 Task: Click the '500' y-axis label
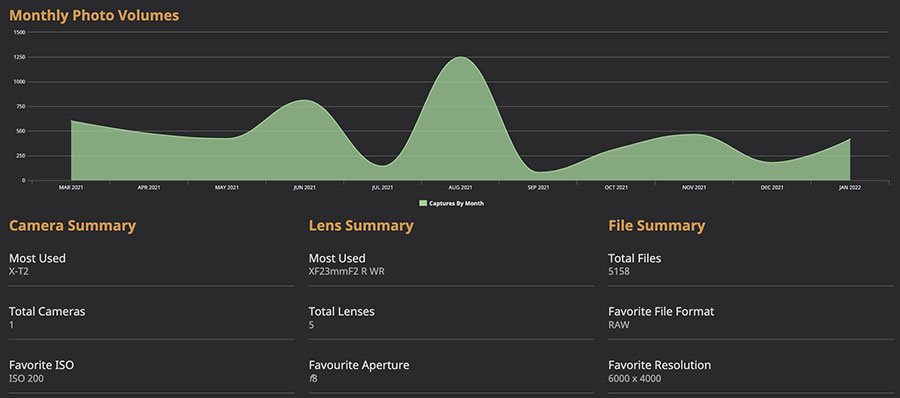21,131
